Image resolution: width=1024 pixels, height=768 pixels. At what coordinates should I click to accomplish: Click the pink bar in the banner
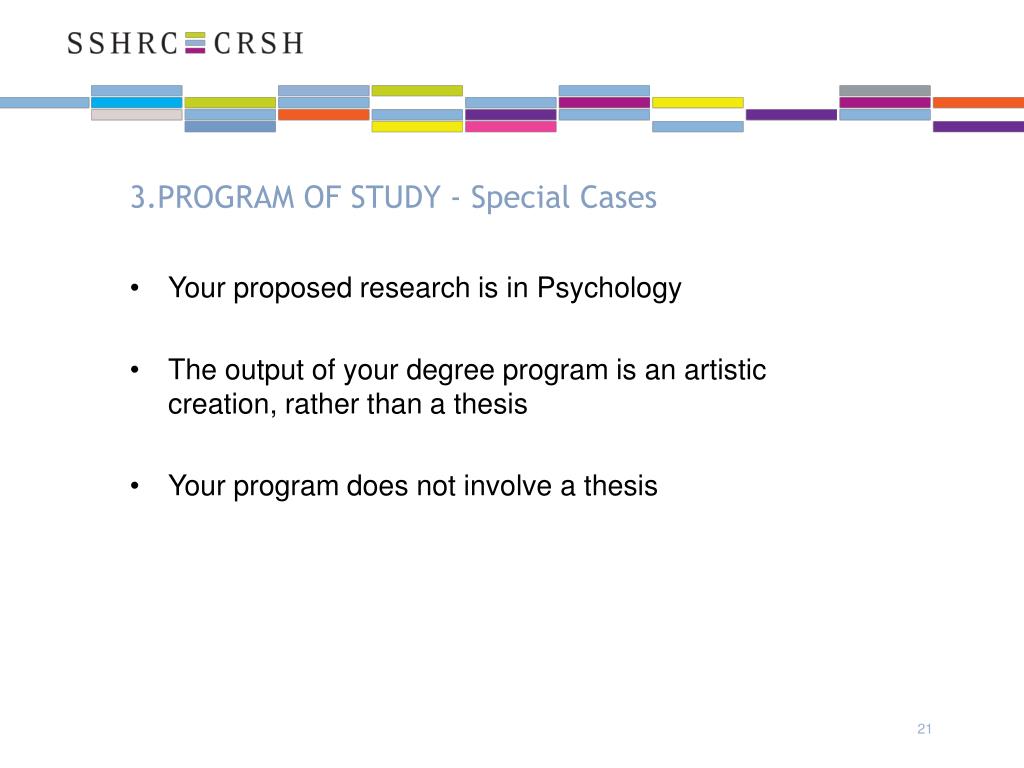(511, 127)
